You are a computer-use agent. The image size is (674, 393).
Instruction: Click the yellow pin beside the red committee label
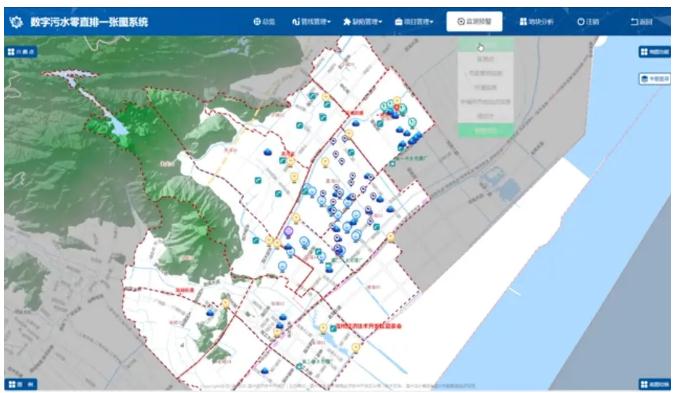pyautogui.click(x=324, y=329)
